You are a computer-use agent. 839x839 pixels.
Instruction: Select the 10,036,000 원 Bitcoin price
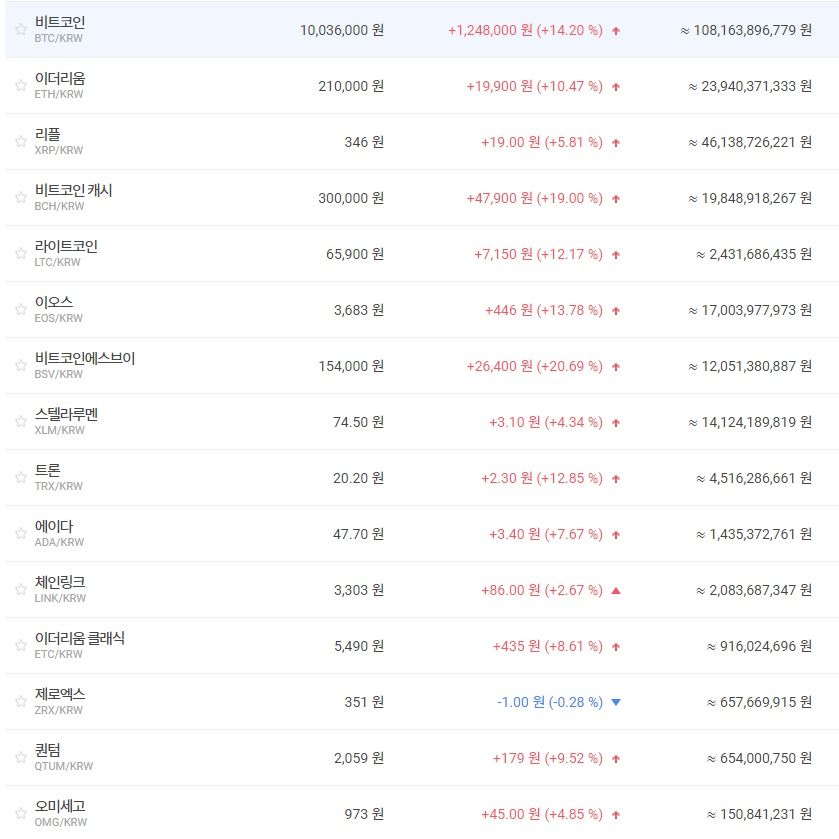tap(341, 30)
